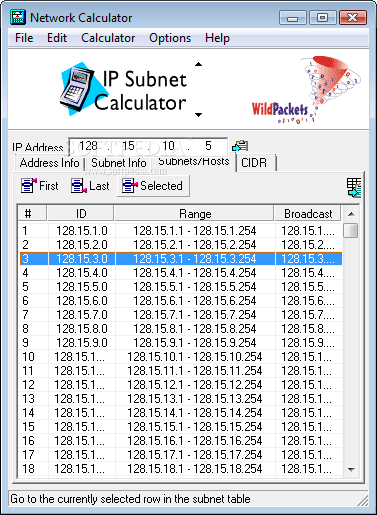Click the Broadcast column header
The height and width of the screenshot is (515, 377).
(x=308, y=213)
